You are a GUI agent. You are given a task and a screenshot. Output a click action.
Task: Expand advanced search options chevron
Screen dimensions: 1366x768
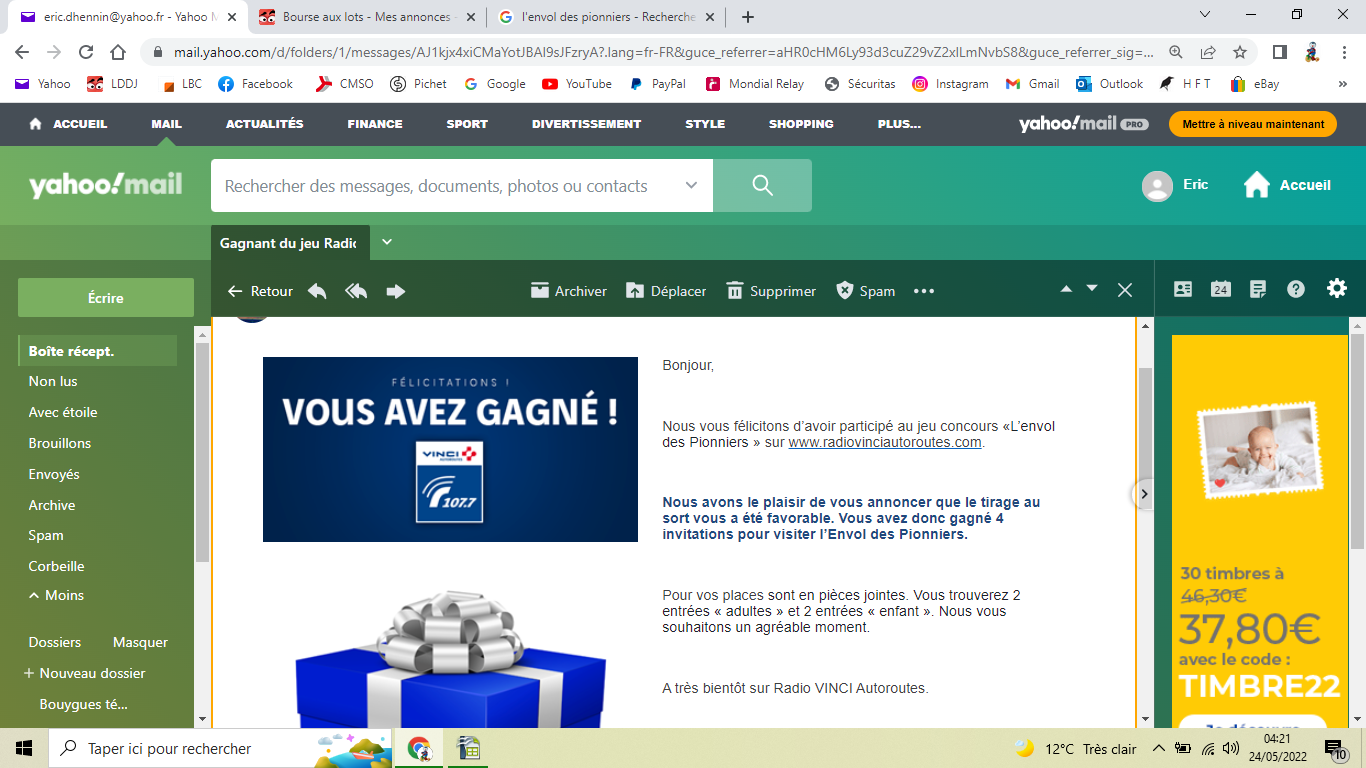click(x=691, y=186)
